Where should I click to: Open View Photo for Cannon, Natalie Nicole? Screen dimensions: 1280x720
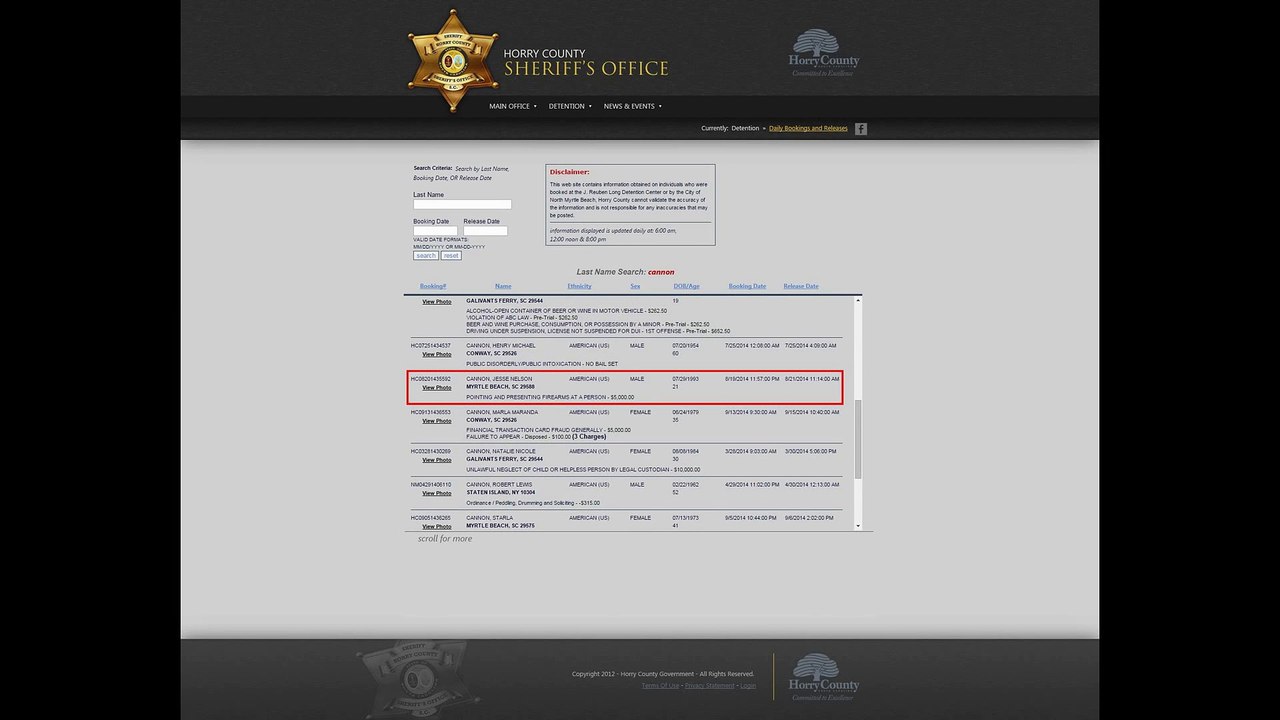(x=436, y=460)
